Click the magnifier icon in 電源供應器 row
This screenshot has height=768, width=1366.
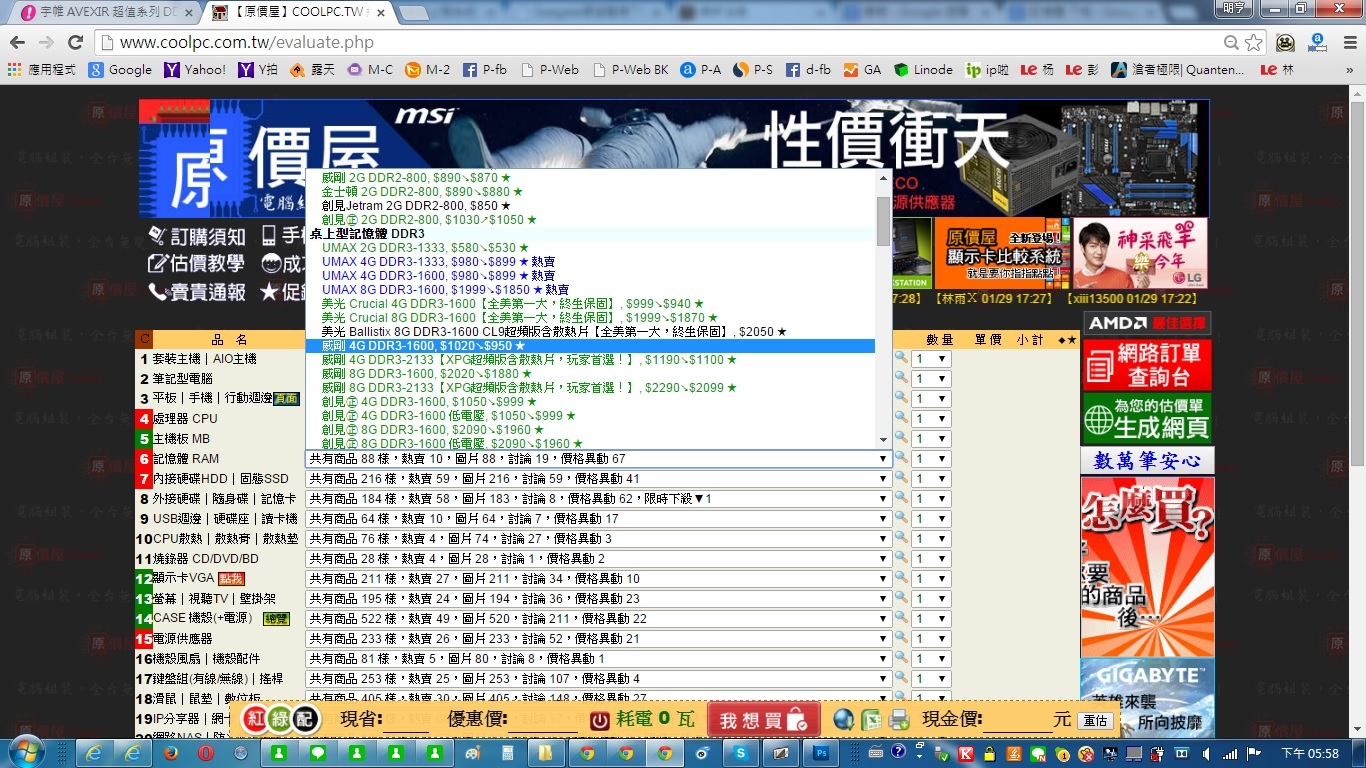point(900,638)
